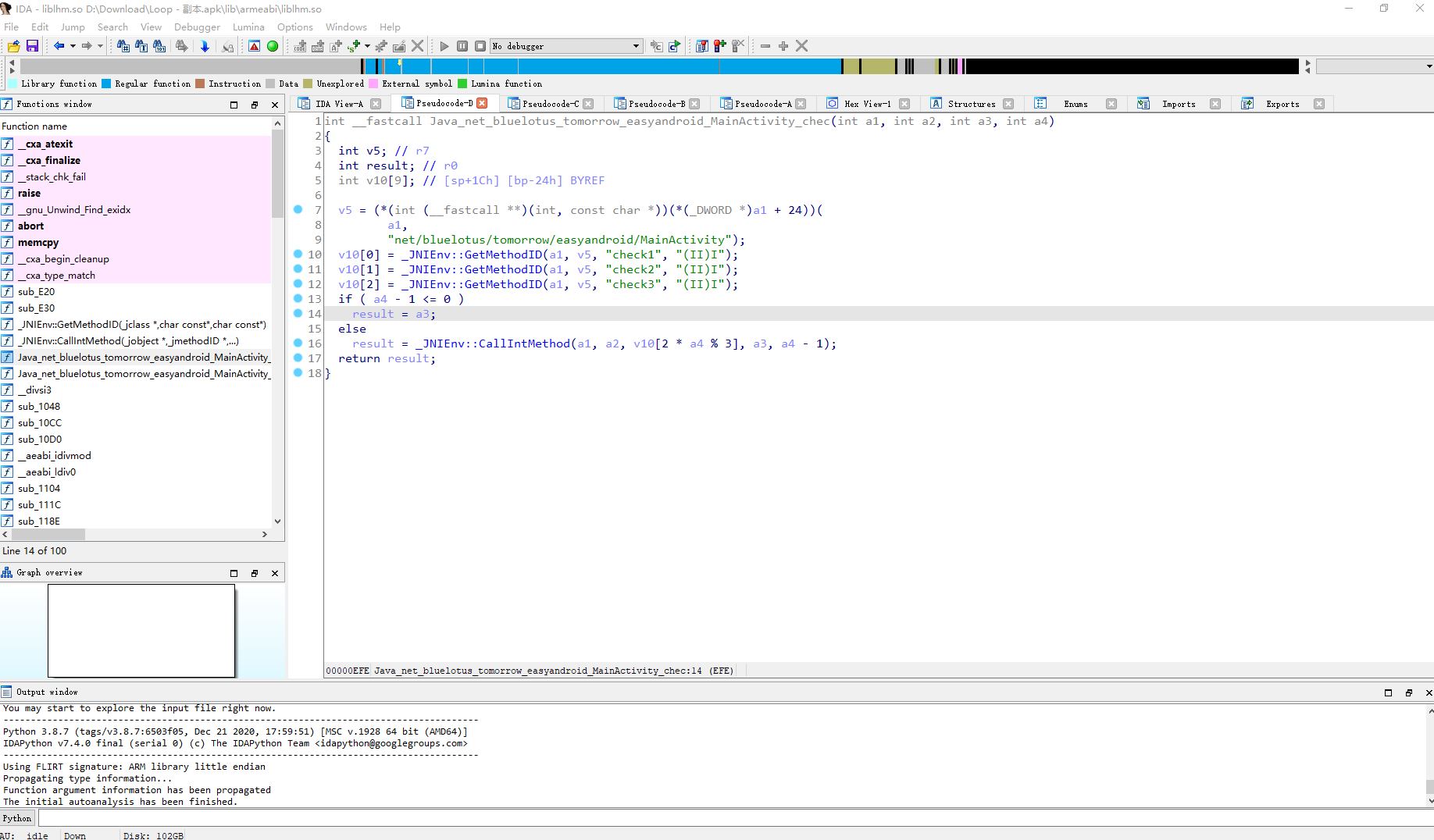This screenshot has height=840, width=1434.
Task: Click the X icon after the plus icon
Action: tap(801, 46)
